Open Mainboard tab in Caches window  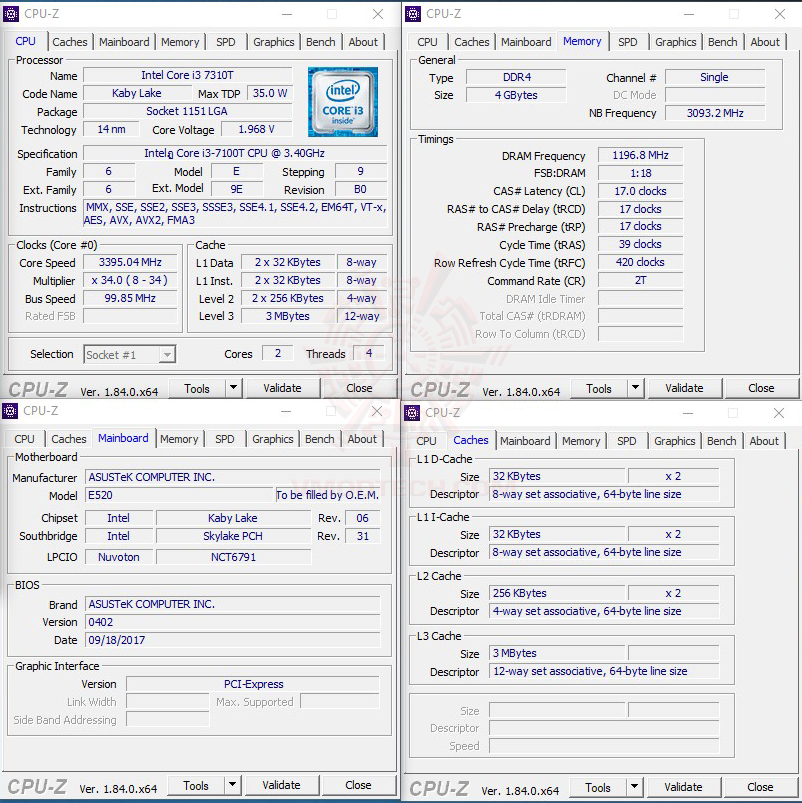coord(525,441)
